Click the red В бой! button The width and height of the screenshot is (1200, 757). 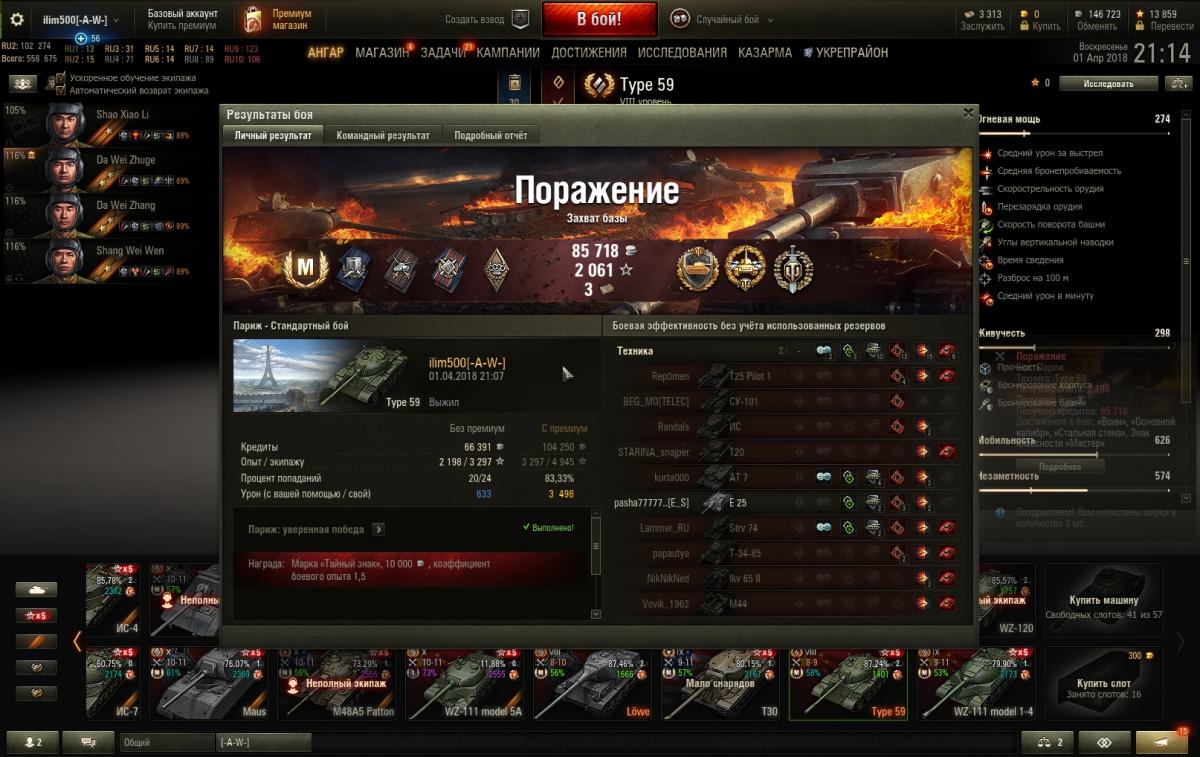point(600,19)
